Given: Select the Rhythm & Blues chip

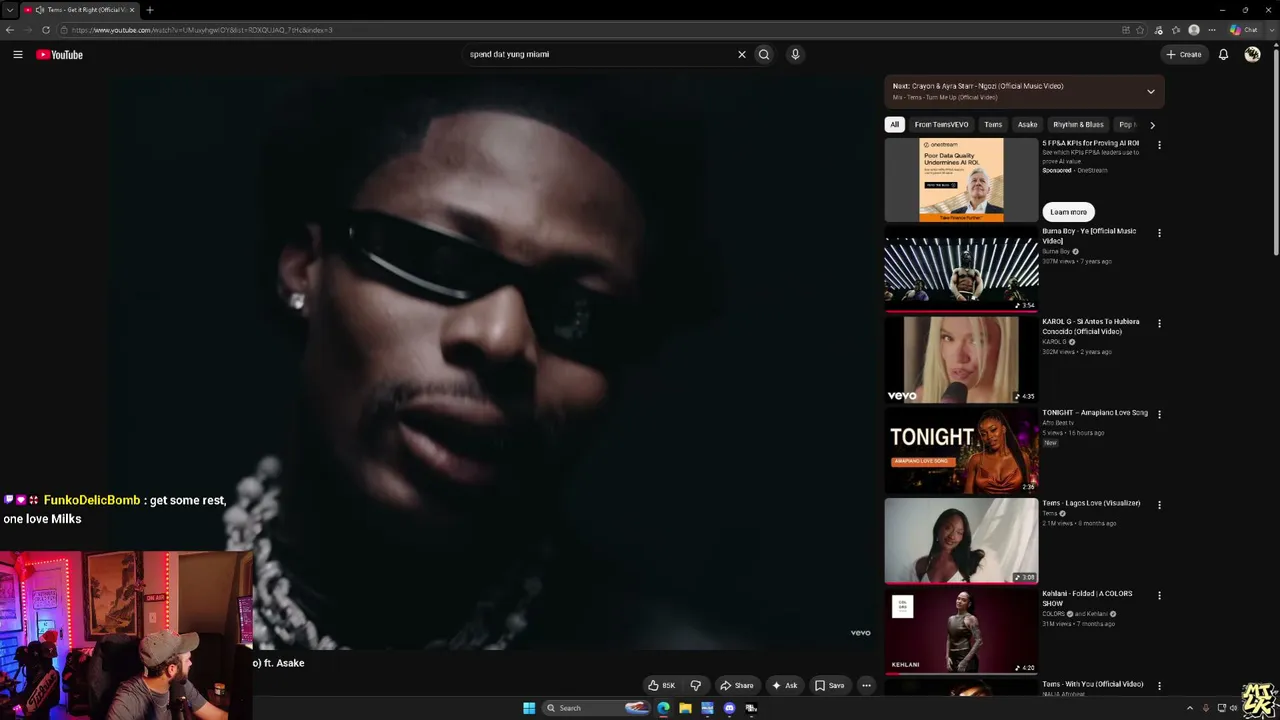Looking at the screenshot, I should pyautogui.click(x=1078, y=125).
